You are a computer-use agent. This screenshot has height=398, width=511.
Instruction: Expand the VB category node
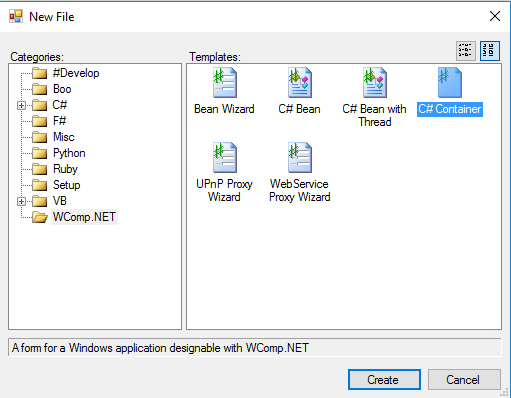[x=21, y=201]
